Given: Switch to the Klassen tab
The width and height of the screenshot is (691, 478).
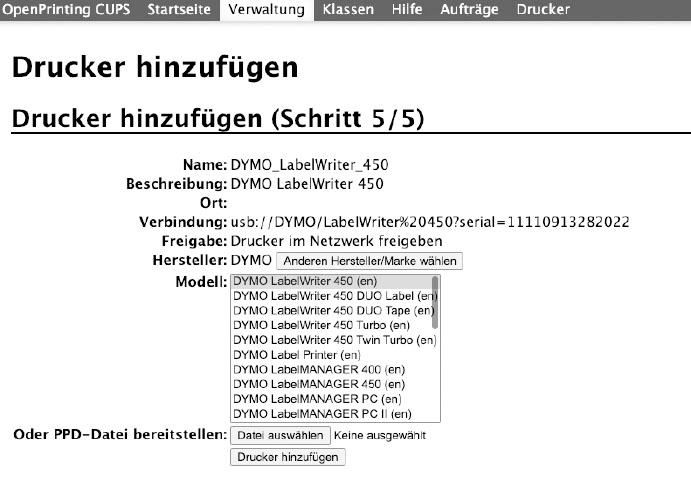Looking at the screenshot, I should pyautogui.click(x=348, y=10).
